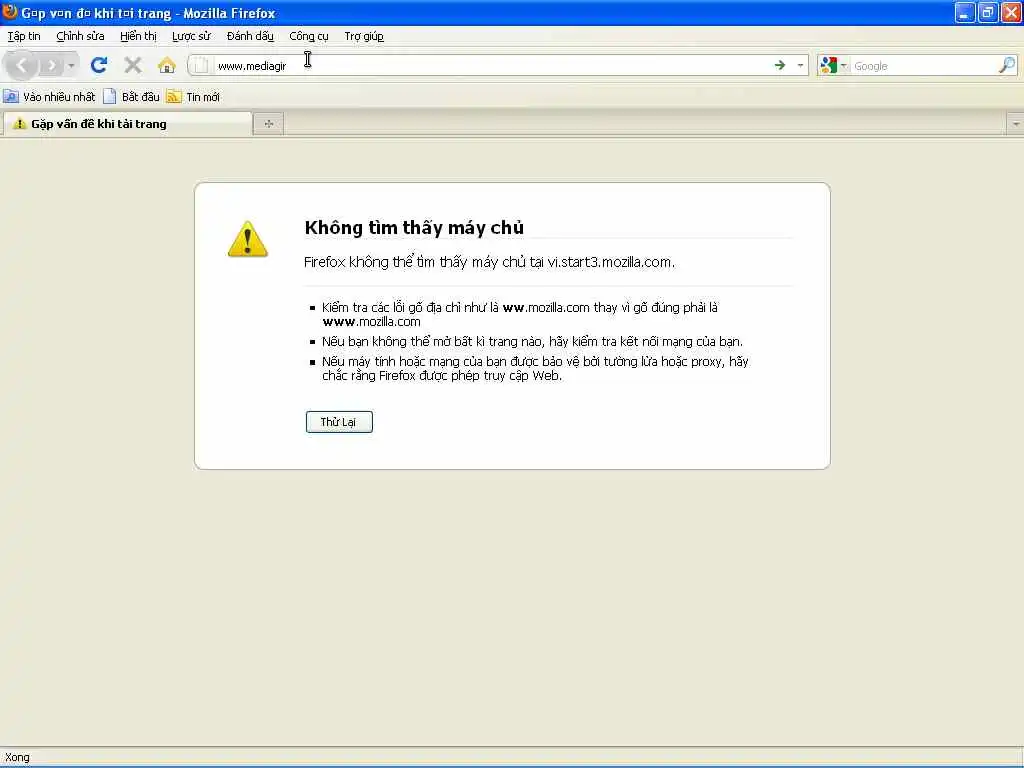Viewport: 1024px width, 768px height.
Task: Click the page icon in address bar
Action: coord(201,65)
